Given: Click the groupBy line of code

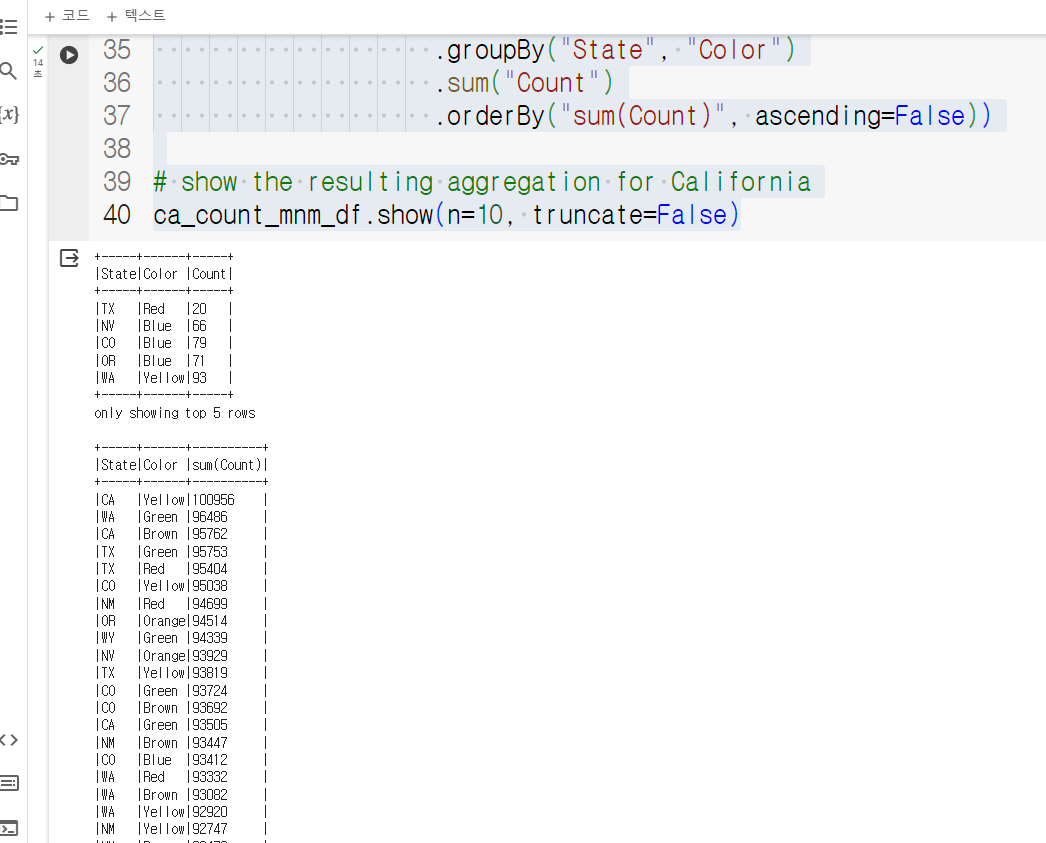Looking at the screenshot, I should point(615,50).
